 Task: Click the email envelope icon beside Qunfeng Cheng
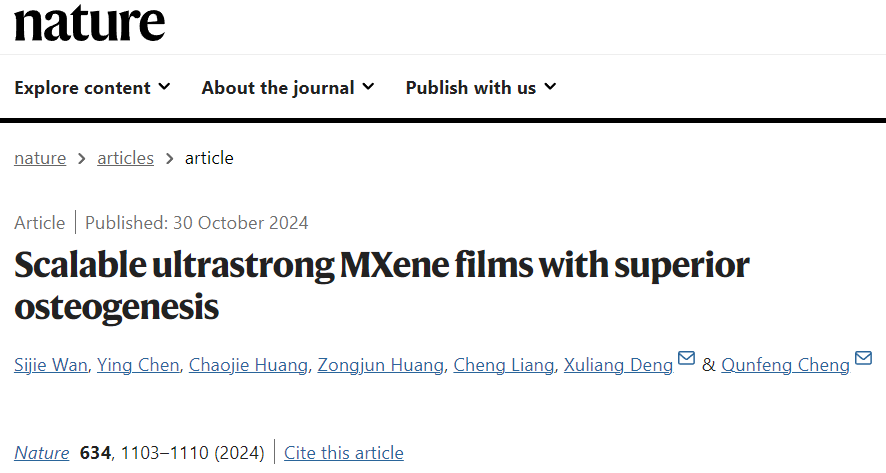click(x=864, y=359)
